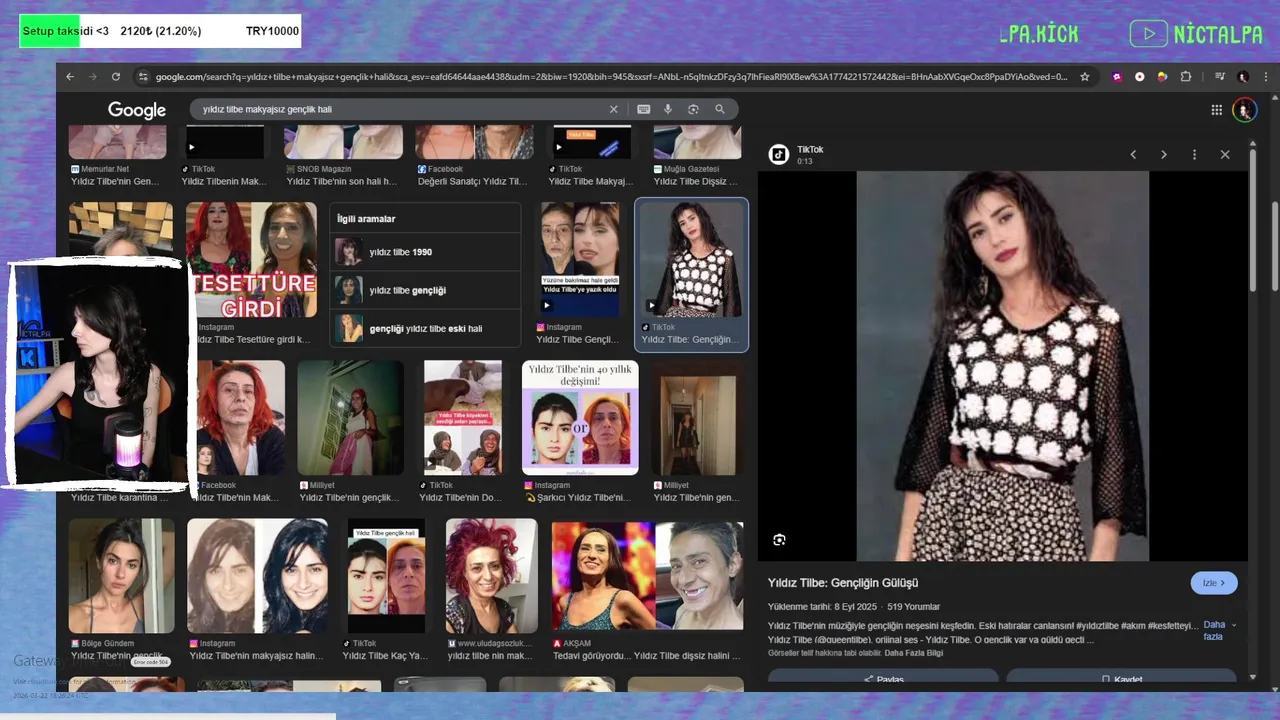Select related search gençliği yıldız tilbe eski hali
The height and width of the screenshot is (720, 1280).
[x=426, y=328]
